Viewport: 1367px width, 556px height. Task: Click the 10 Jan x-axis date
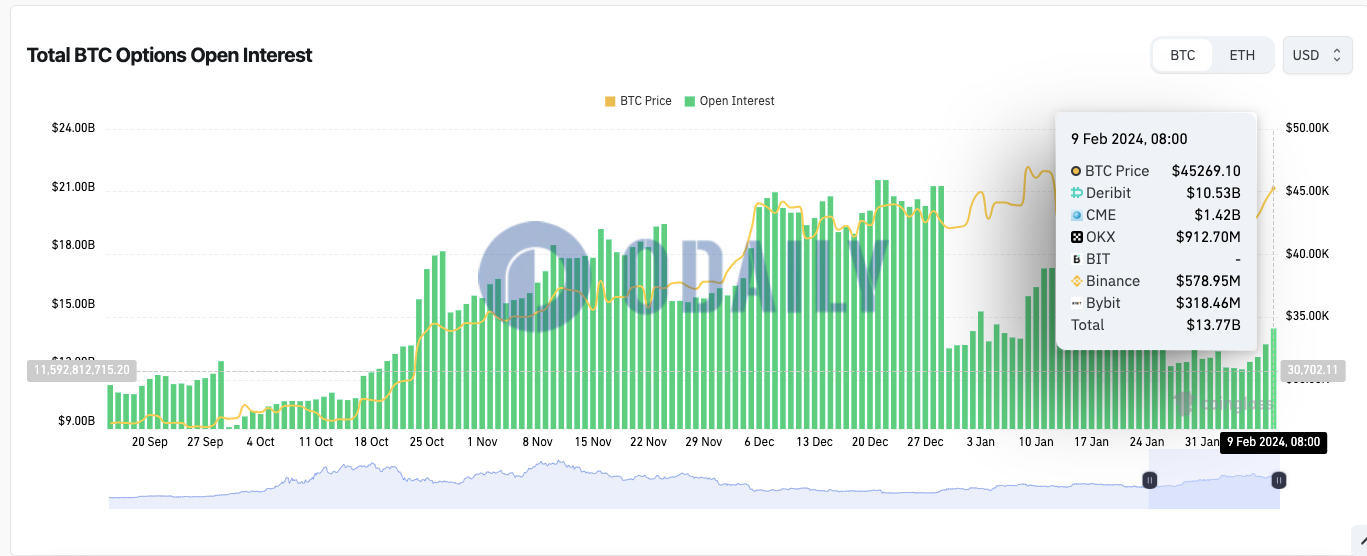pos(1036,441)
